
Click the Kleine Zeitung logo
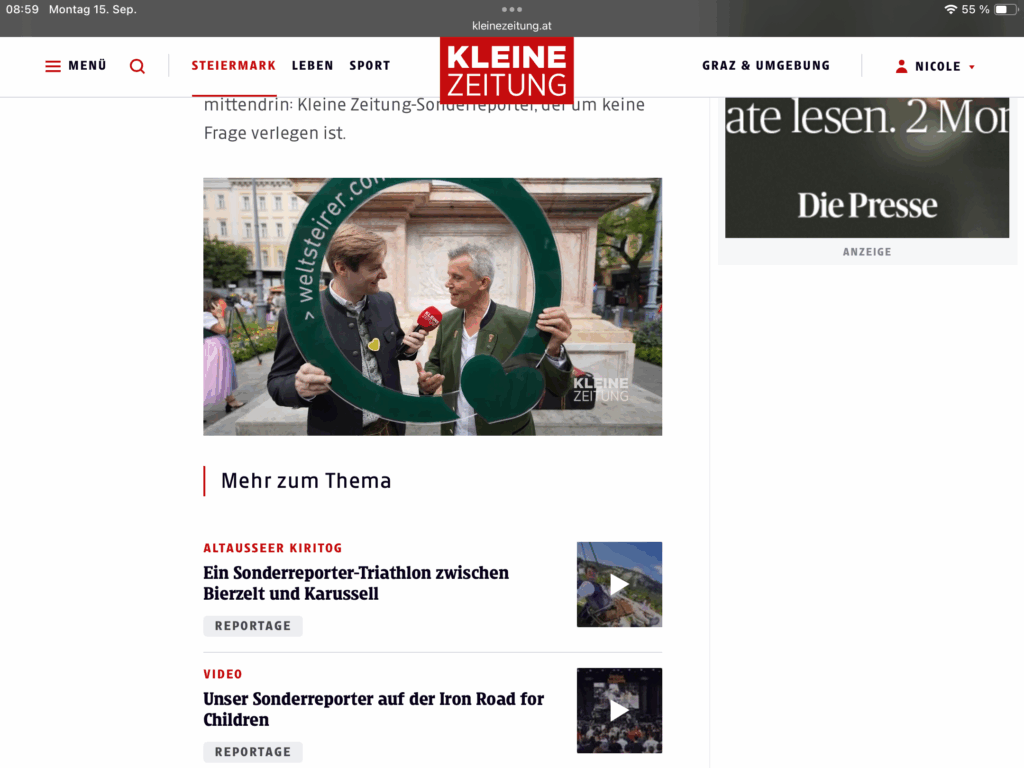point(507,71)
